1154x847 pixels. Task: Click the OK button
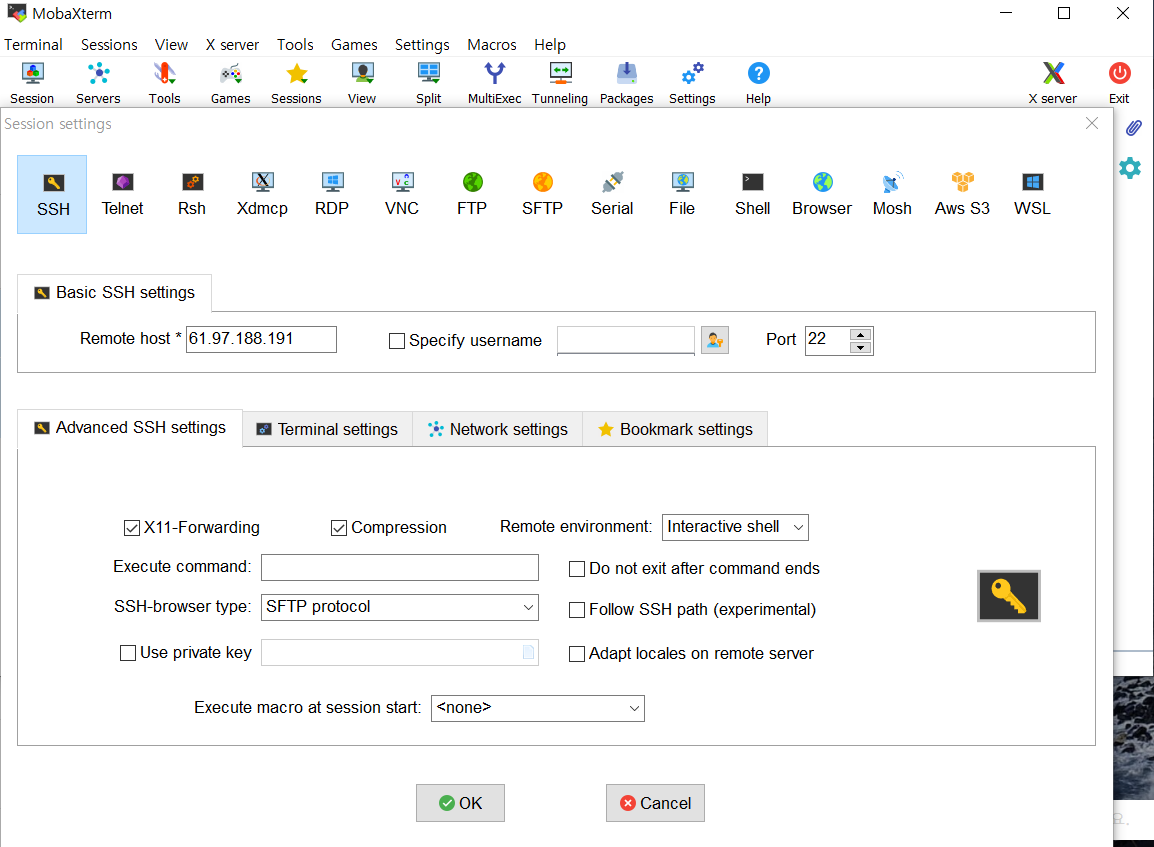[460, 803]
